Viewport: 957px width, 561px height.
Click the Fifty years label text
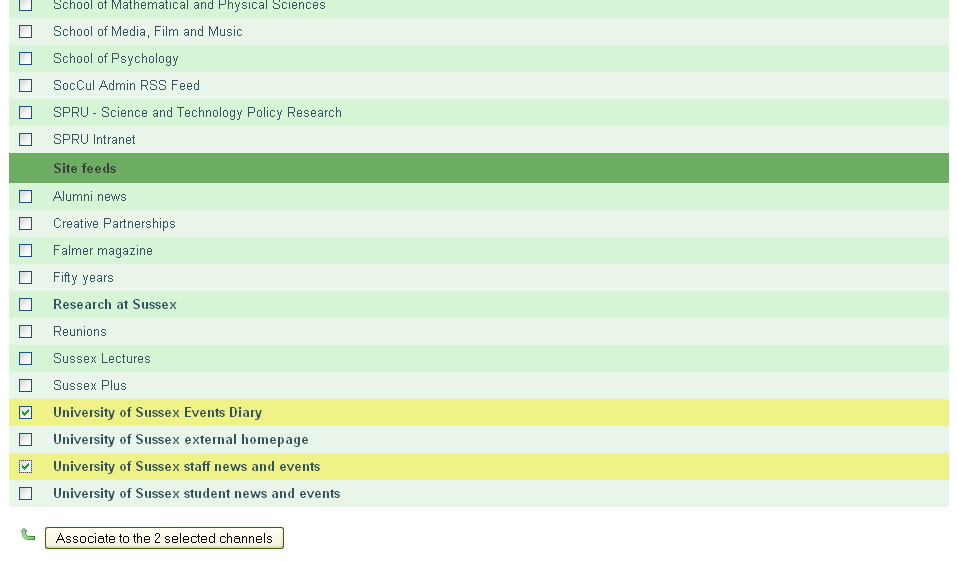point(84,278)
